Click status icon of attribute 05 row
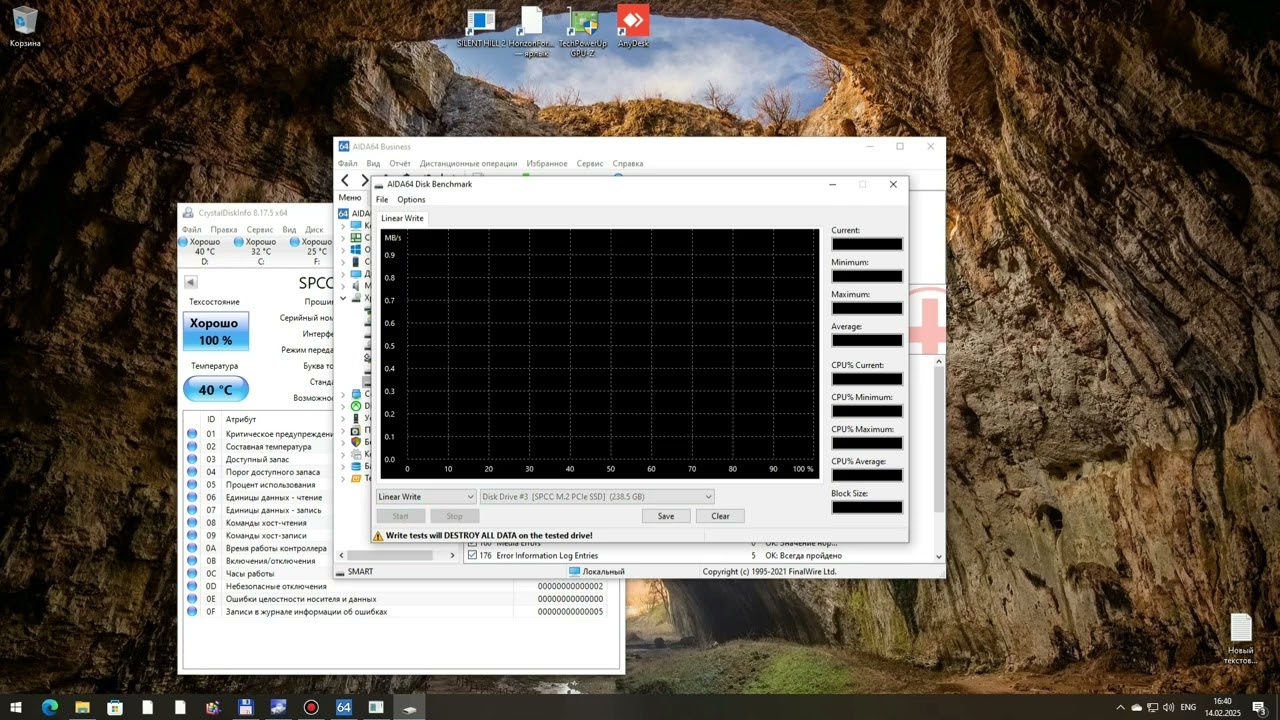The image size is (1280, 720). [192, 485]
